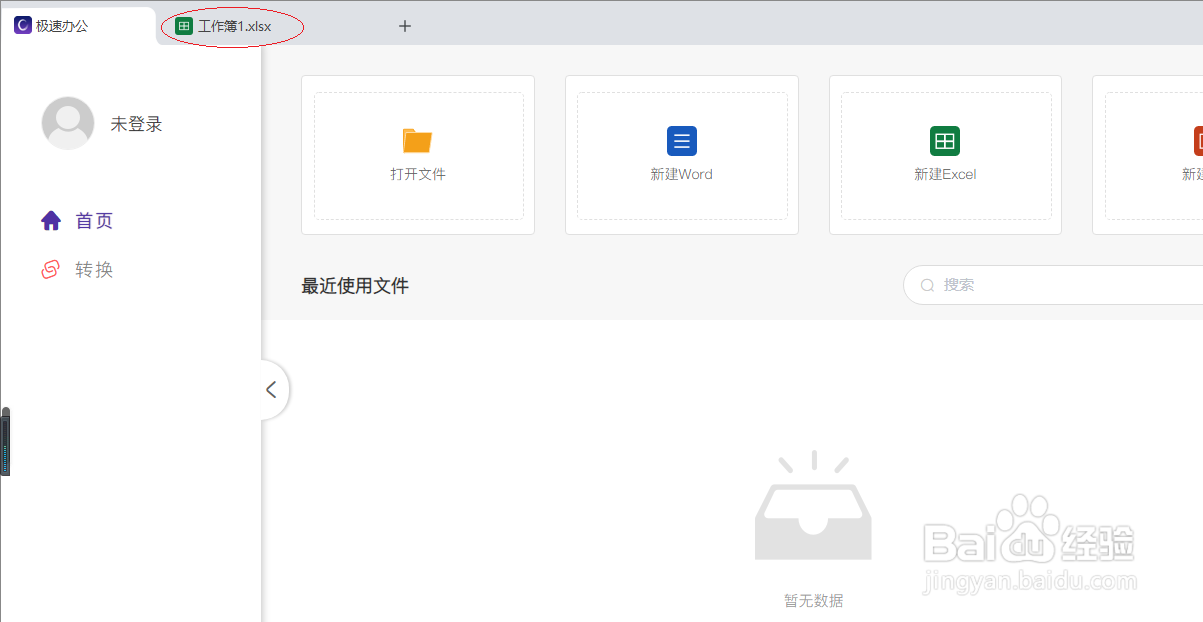Select the blue 新建Word document icon
This screenshot has height=622, width=1203.
tap(681, 140)
